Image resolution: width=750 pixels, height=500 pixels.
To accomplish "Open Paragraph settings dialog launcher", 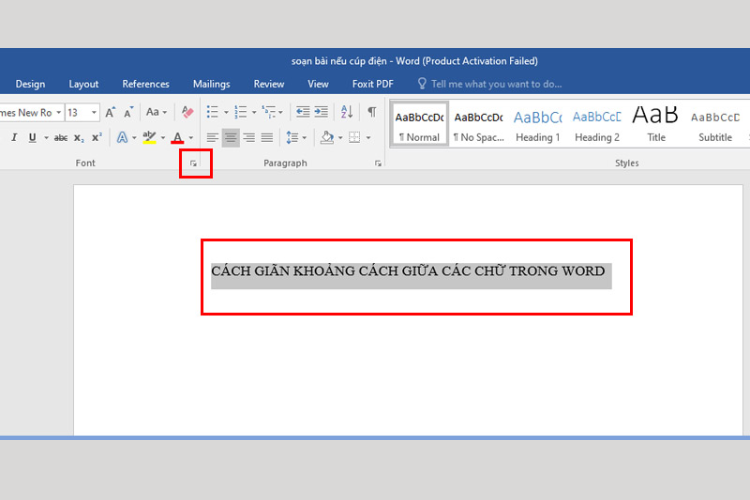I will (x=378, y=164).
